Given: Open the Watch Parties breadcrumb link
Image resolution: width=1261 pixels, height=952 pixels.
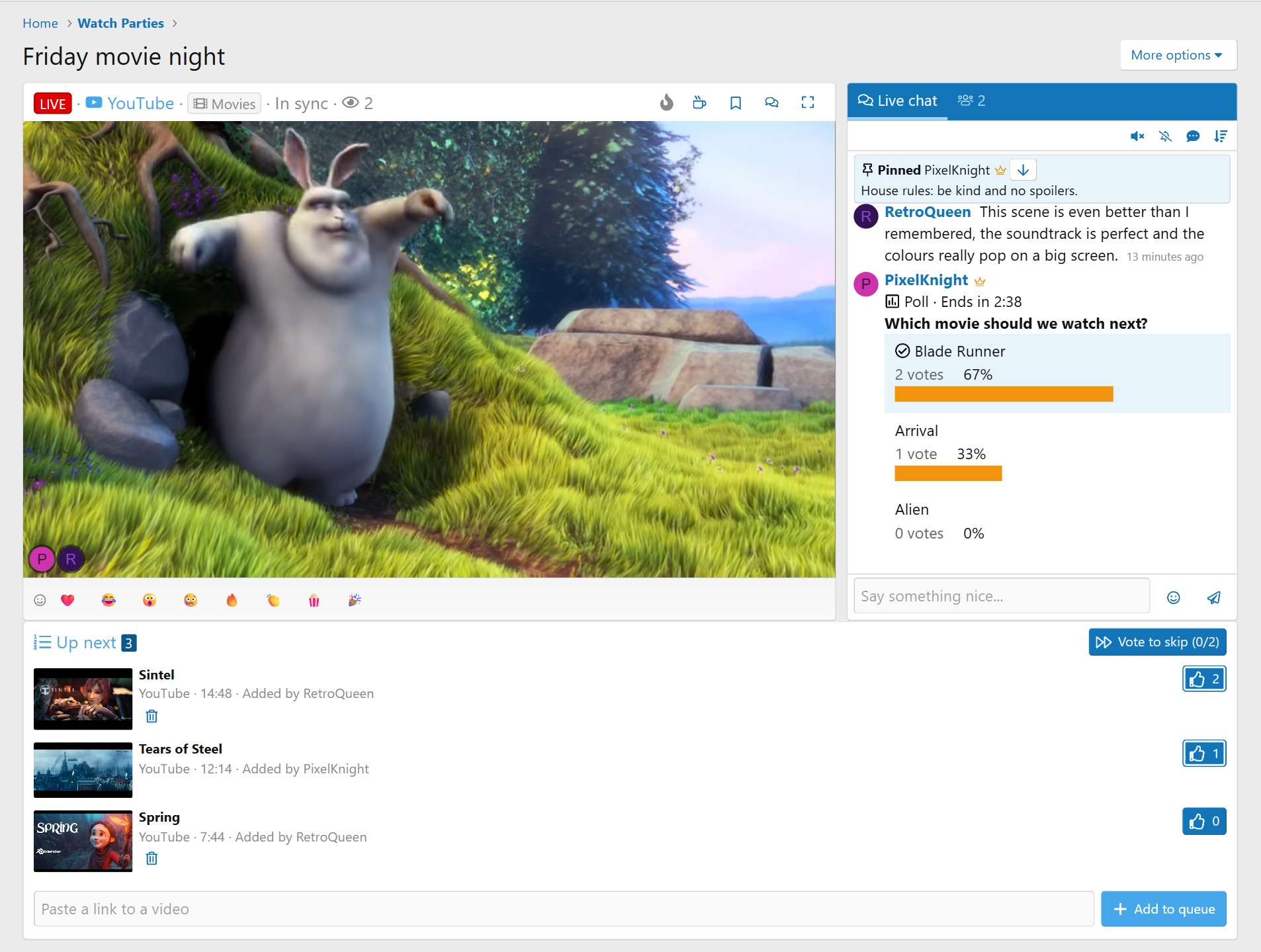Looking at the screenshot, I should pos(120,23).
